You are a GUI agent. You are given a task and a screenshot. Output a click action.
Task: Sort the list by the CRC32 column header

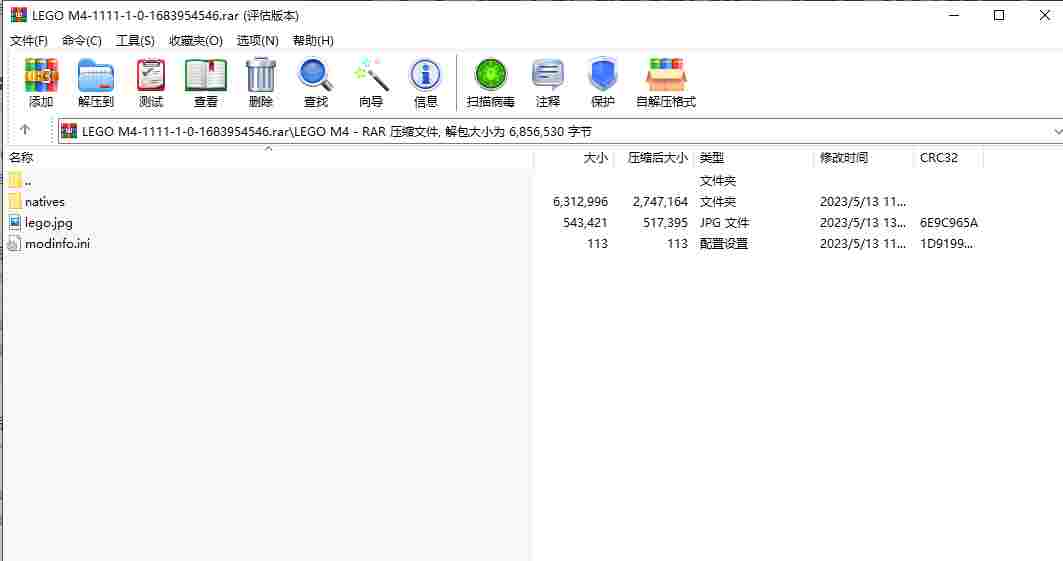click(948, 158)
